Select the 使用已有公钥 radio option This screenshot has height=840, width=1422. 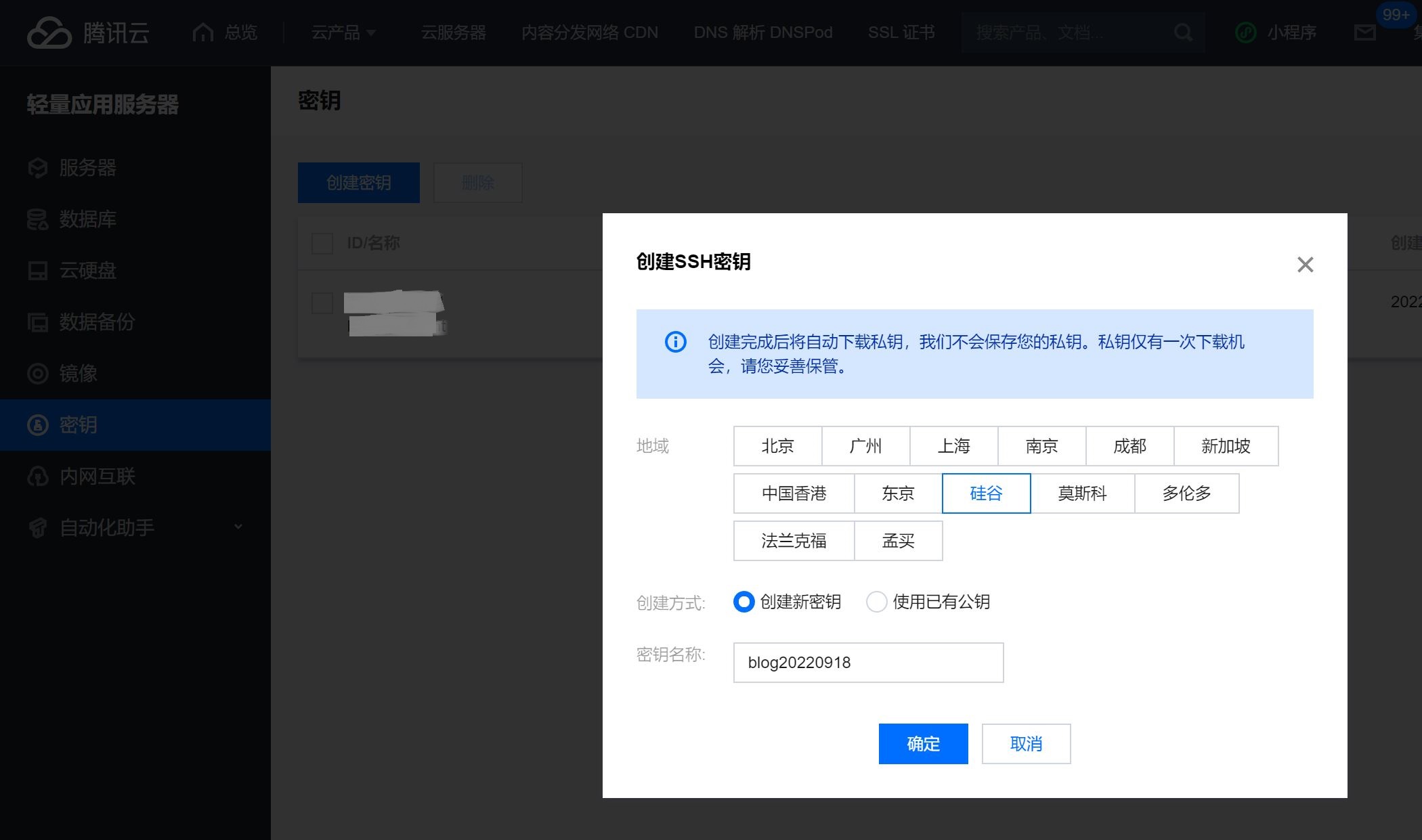(876, 602)
